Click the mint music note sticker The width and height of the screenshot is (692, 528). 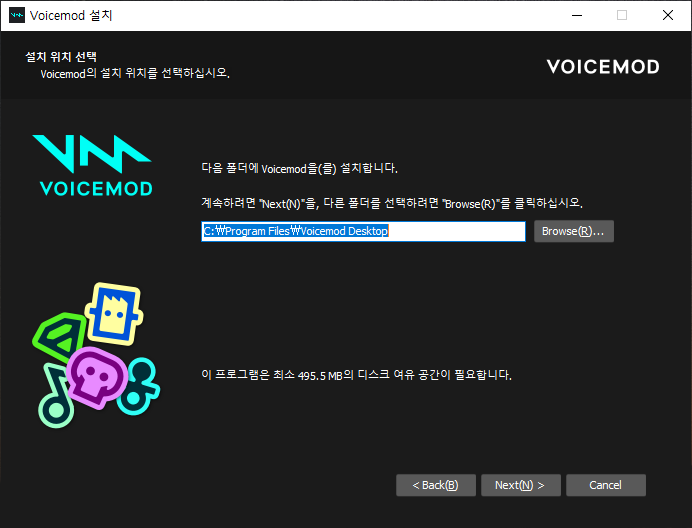[x=55, y=396]
